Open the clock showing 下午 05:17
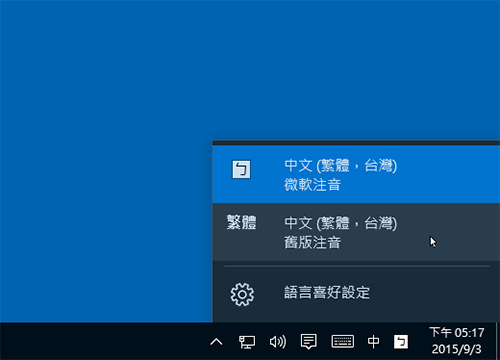Screen dimensions: 500x360 coord(456,341)
